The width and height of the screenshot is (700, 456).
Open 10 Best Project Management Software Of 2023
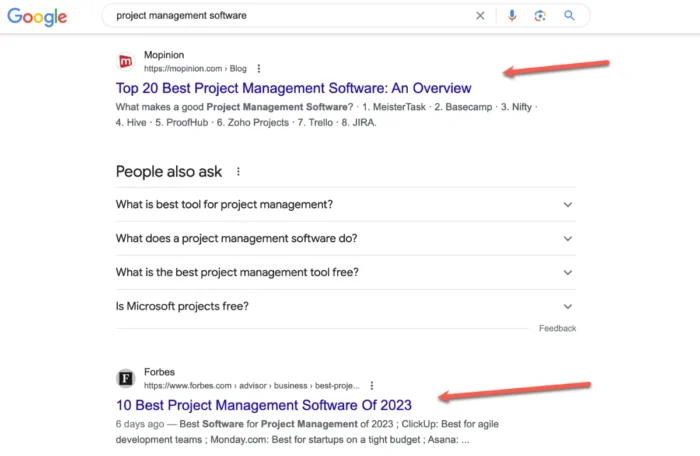(x=263, y=405)
